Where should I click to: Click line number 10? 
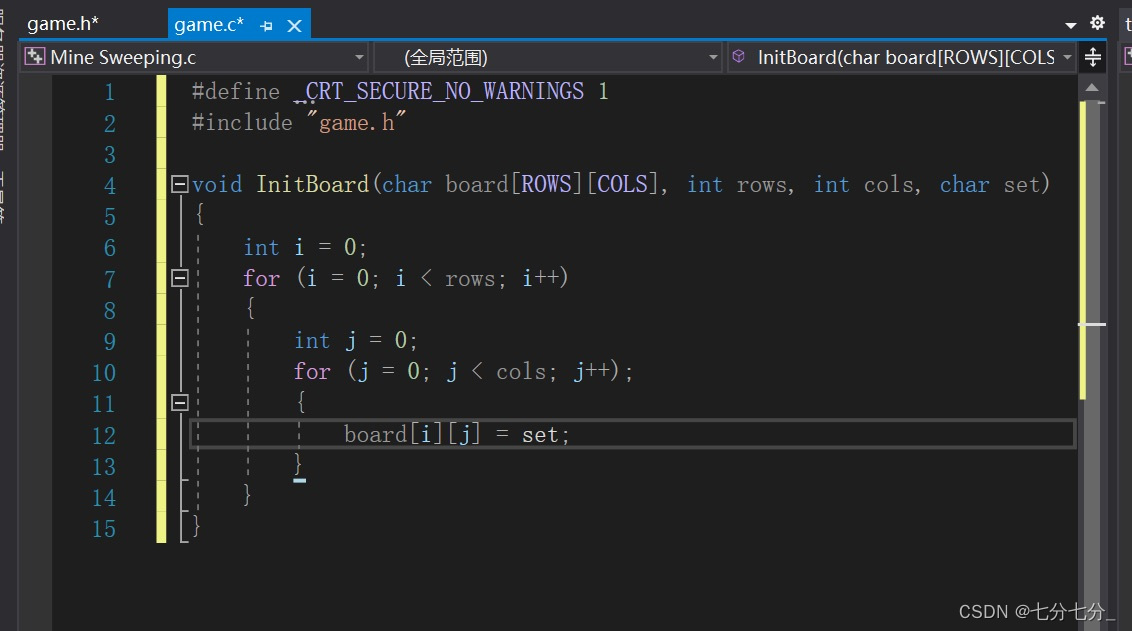tap(104, 373)
